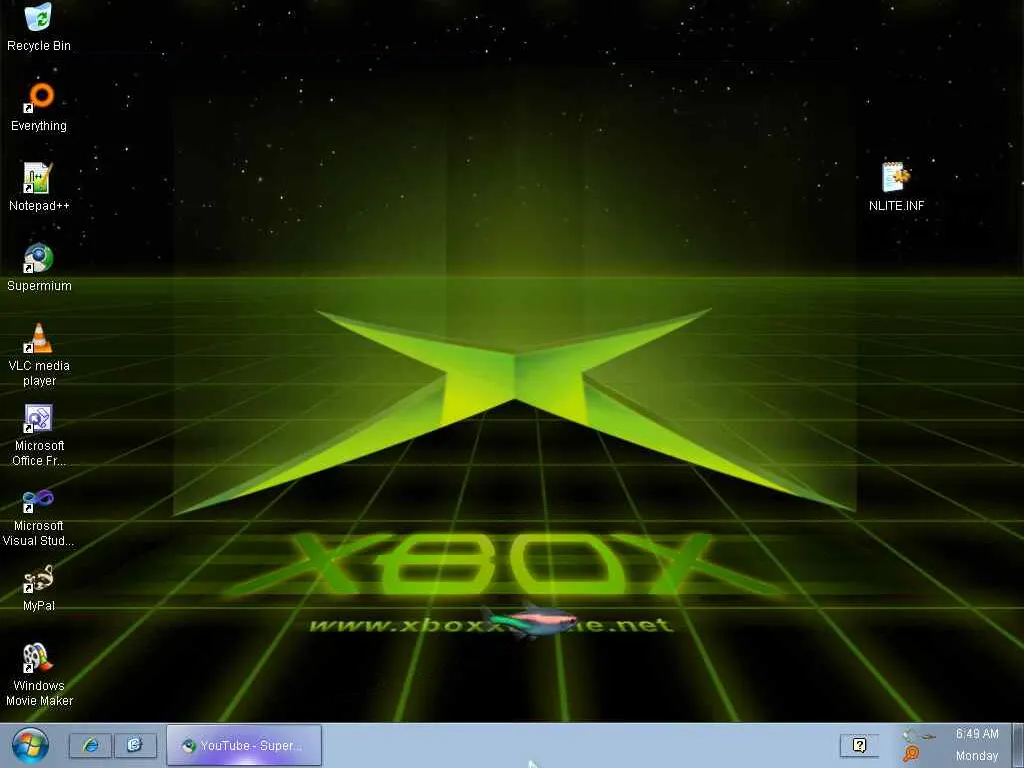Switch to the YouTube - Supermium taskbar window
1024x768 pixels.
click(x=244, y=745)
